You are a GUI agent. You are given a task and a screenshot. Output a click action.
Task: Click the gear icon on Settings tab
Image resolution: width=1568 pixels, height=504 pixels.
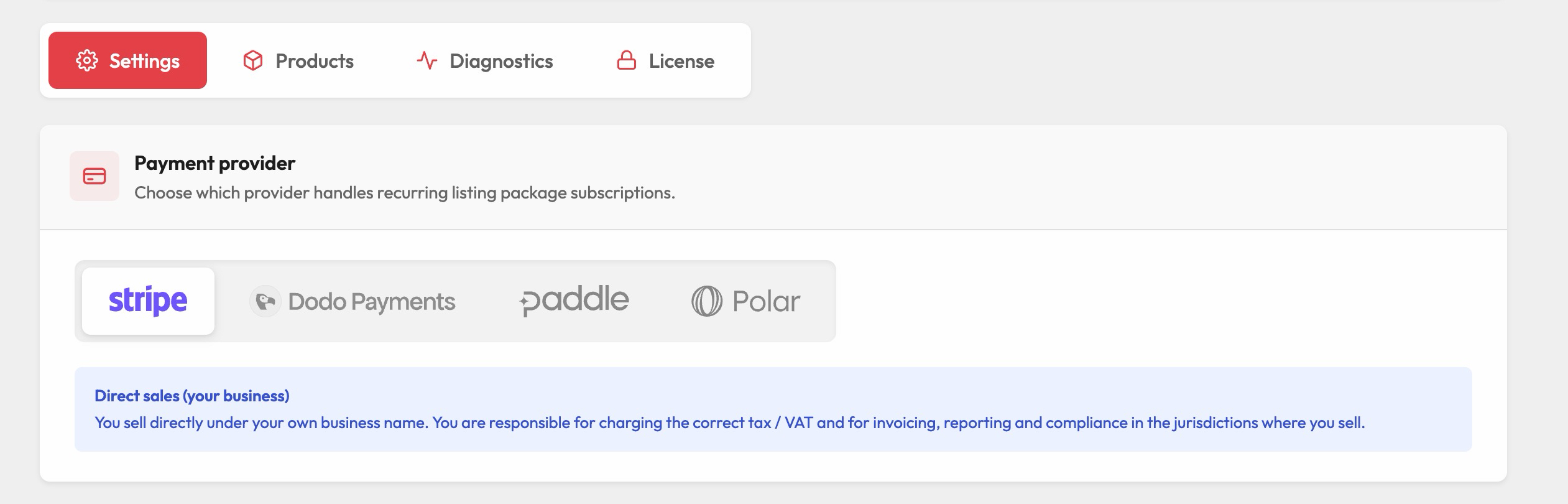(87, 60)
